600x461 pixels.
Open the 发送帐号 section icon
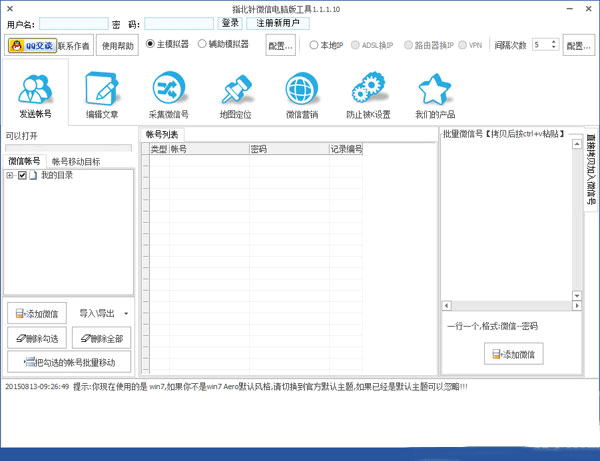(35, 89)
